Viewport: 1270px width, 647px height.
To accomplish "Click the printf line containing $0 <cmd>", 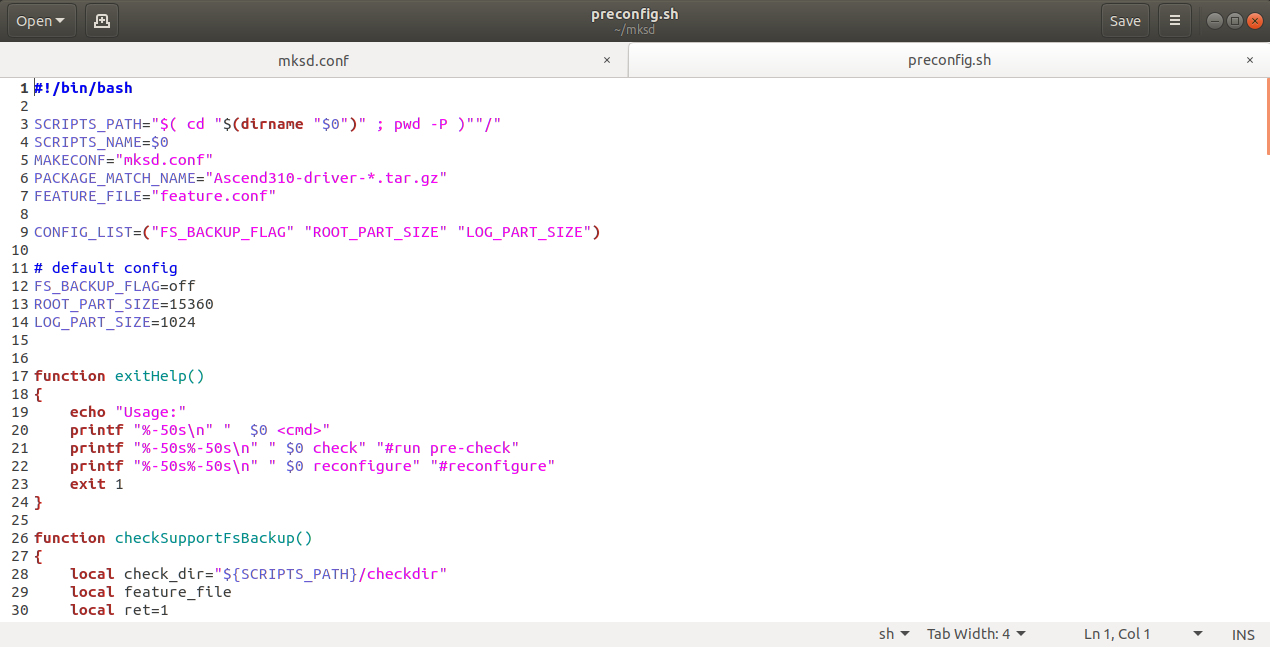I will (200, 430).
